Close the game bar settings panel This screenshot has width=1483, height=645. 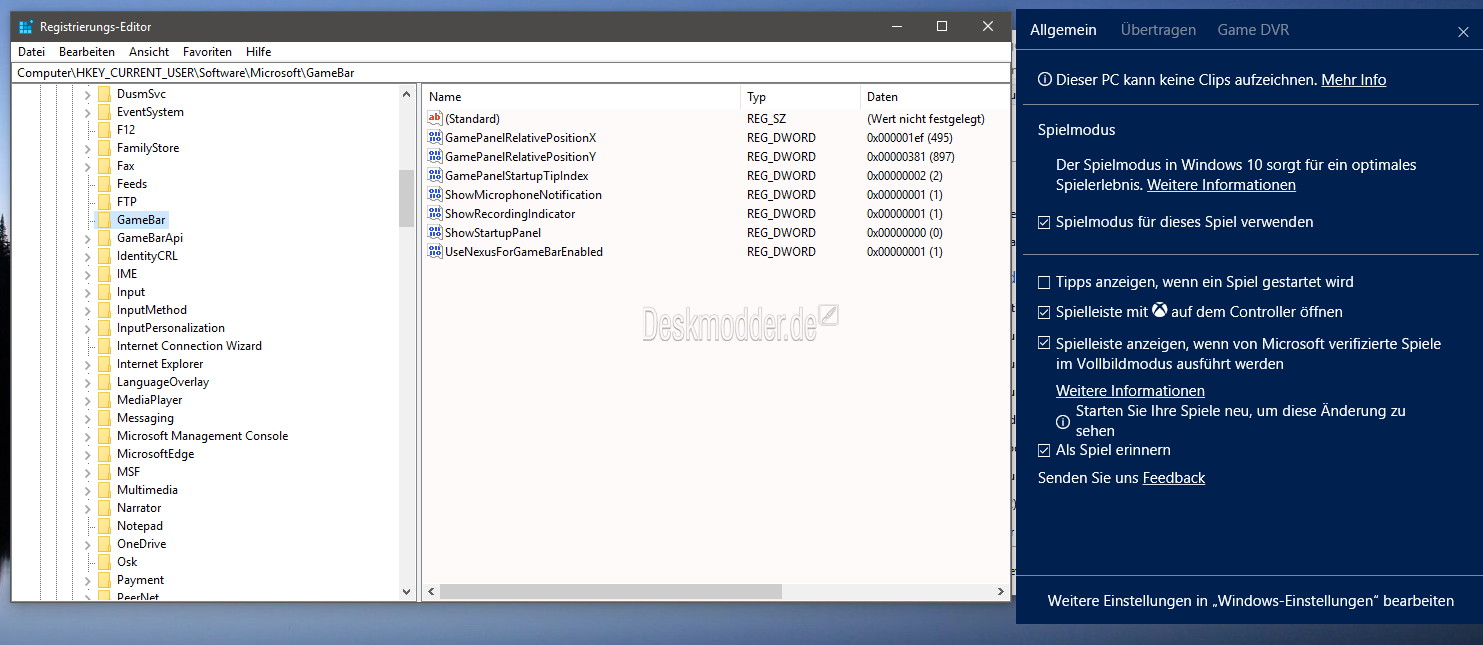[1463, 32]
